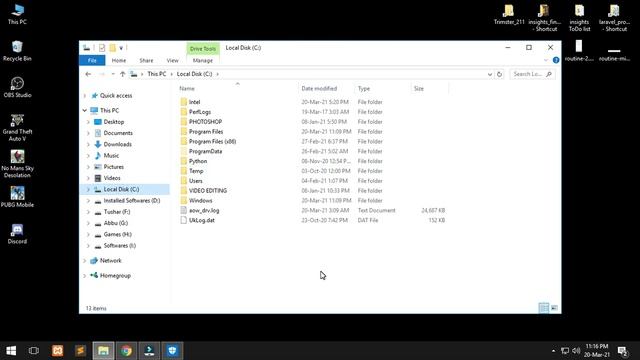Open XAMPP from the taskbar

click(58, 351)
